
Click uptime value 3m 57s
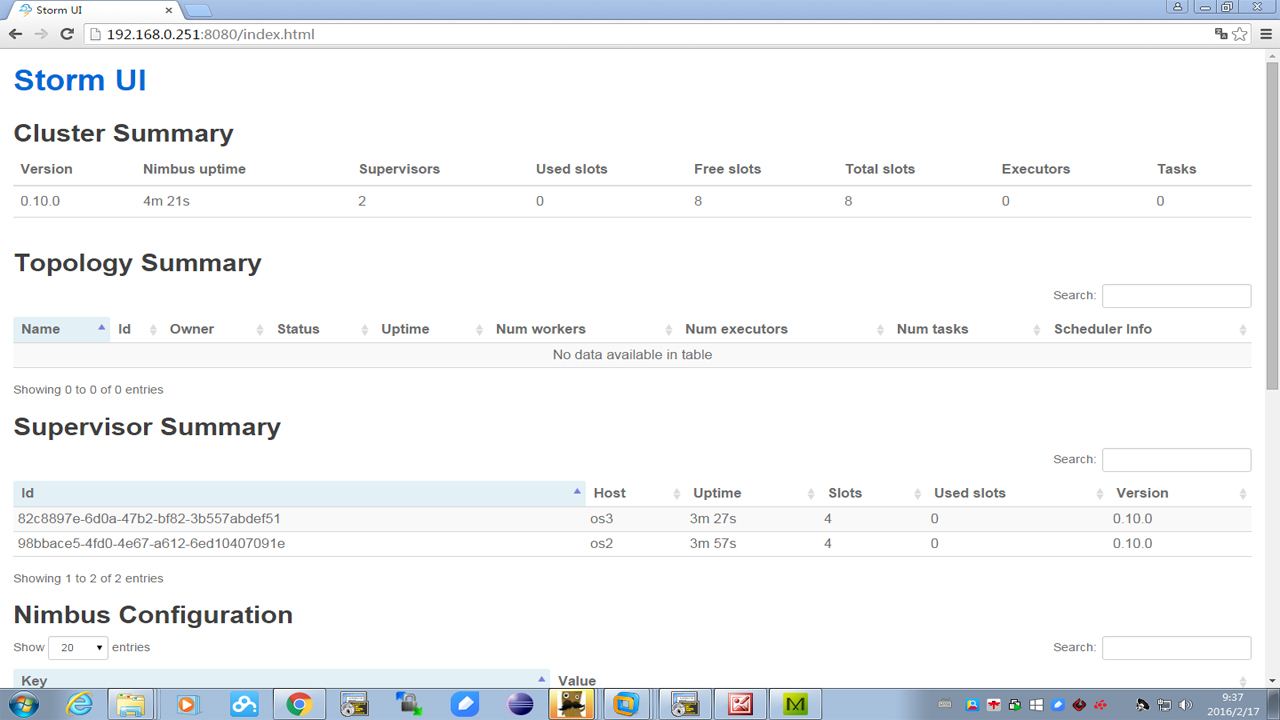(713, 544)
